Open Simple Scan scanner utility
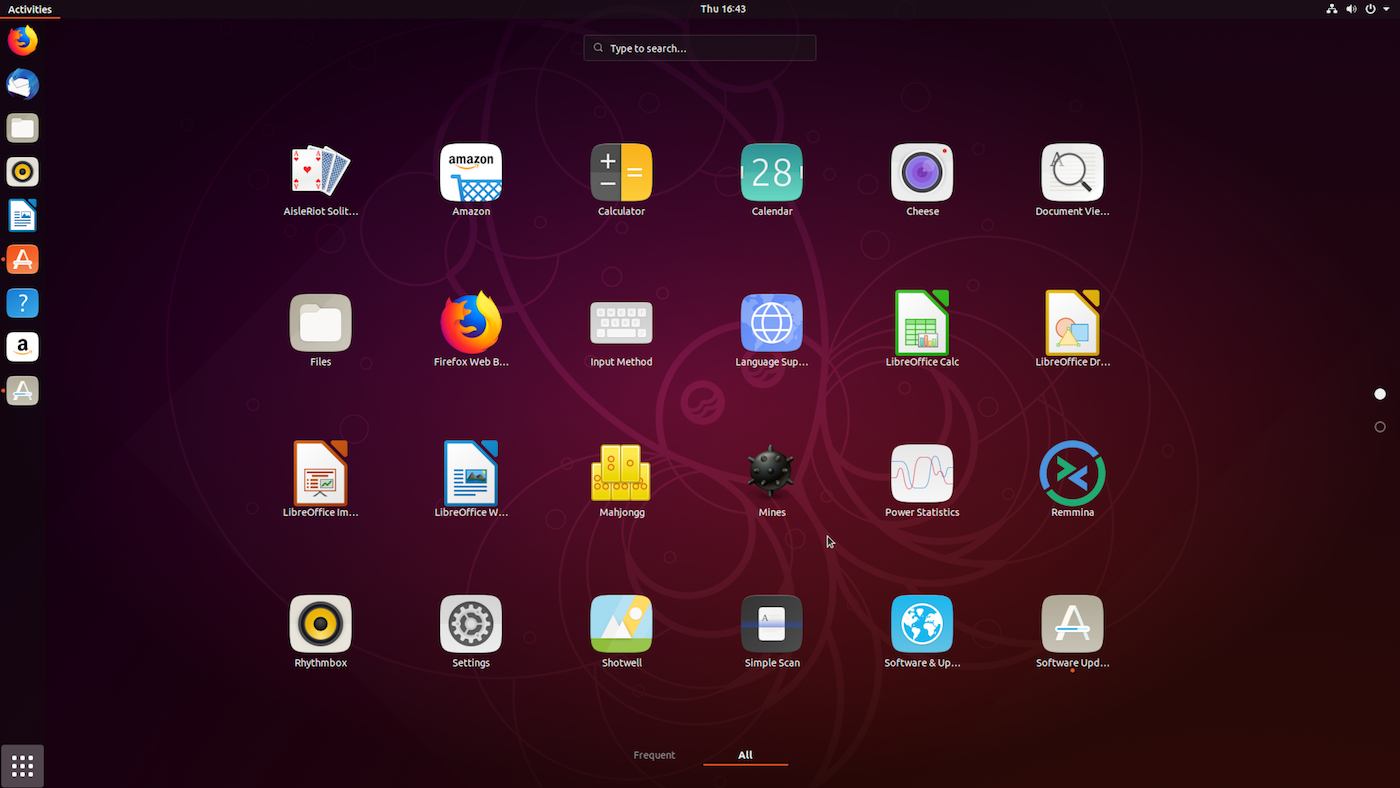 click(771, 630)
